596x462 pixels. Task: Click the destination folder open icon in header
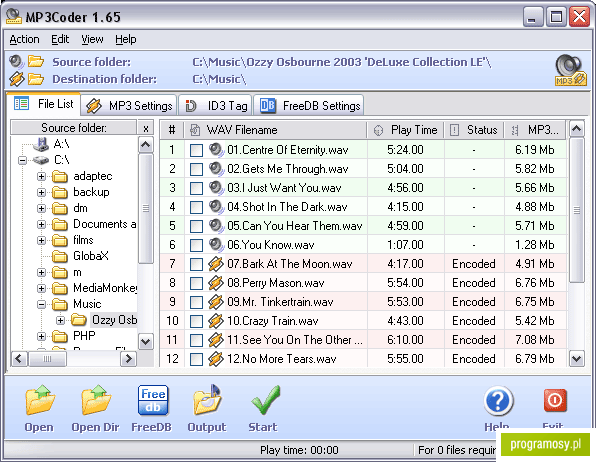[x=36, y=79]
